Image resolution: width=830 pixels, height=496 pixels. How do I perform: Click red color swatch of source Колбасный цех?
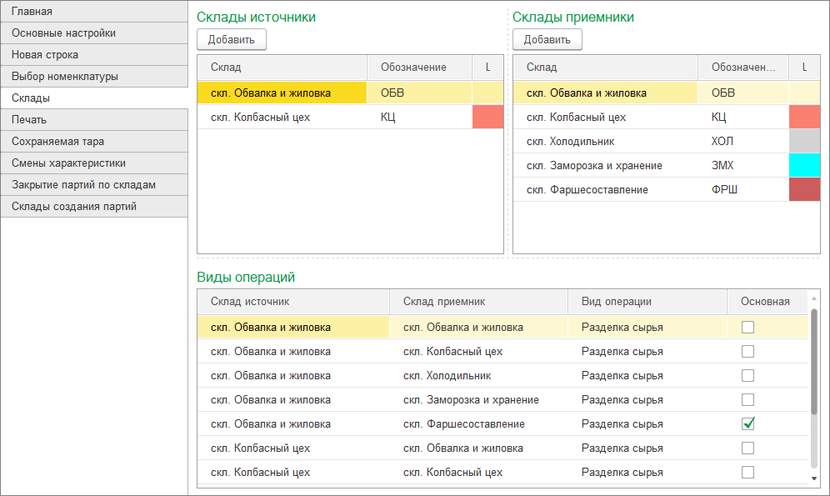click(x=487, y=117)
